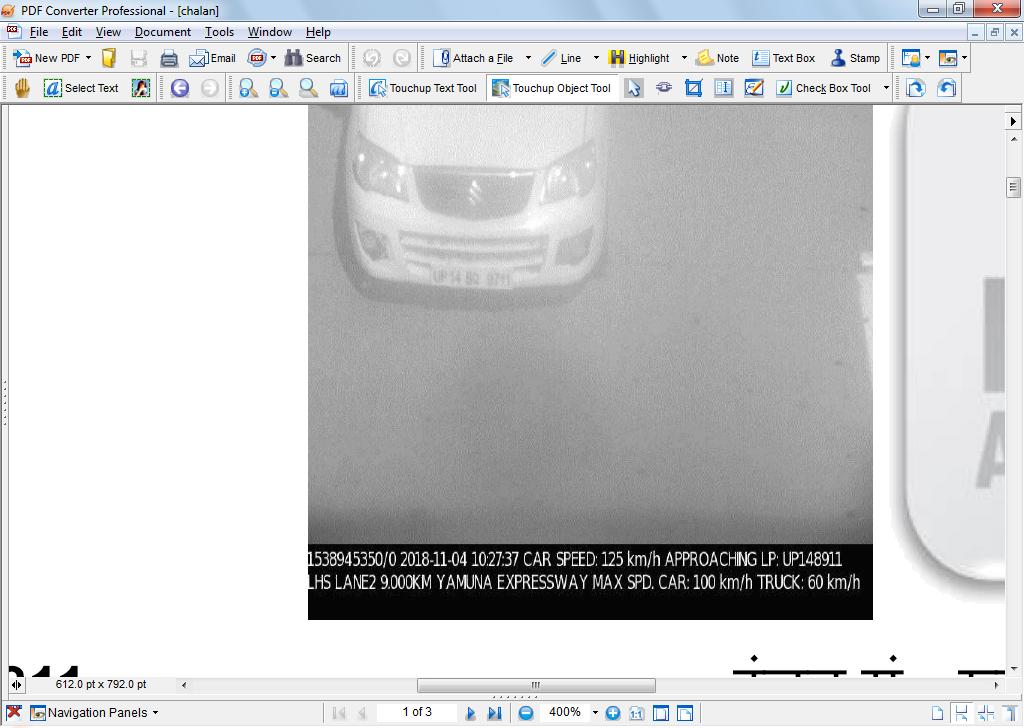
Task: Select the Line drawing tool
Action: 561,58
